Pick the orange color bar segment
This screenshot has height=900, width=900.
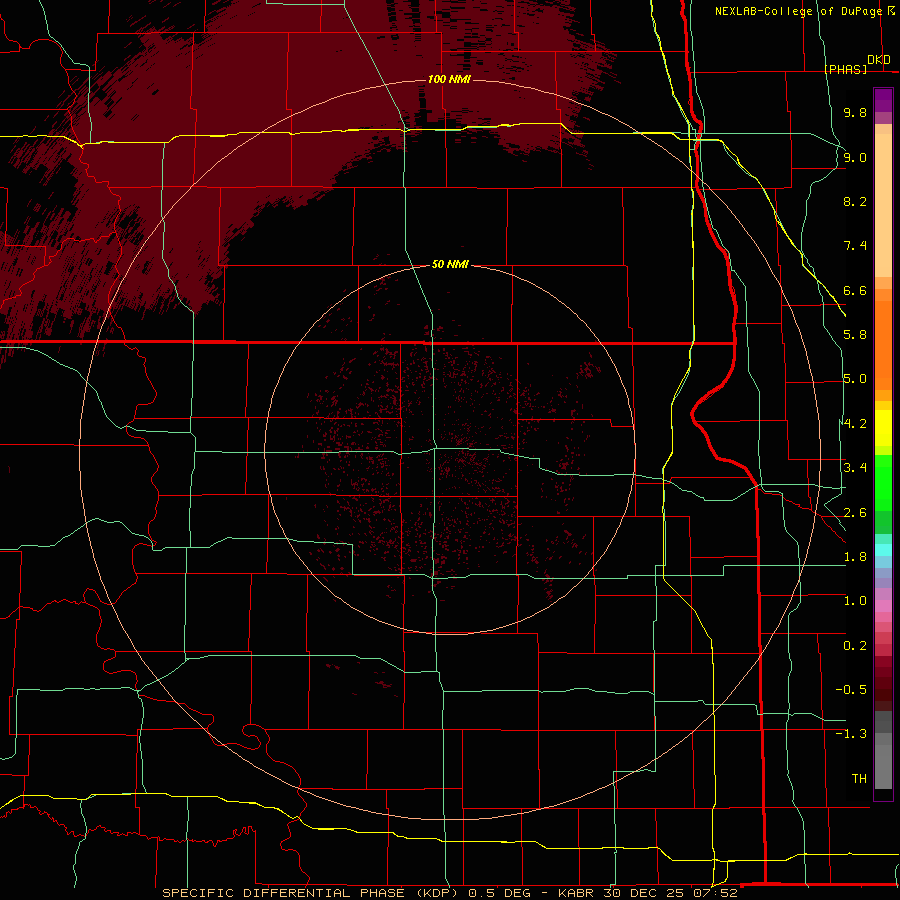[883, 345]
